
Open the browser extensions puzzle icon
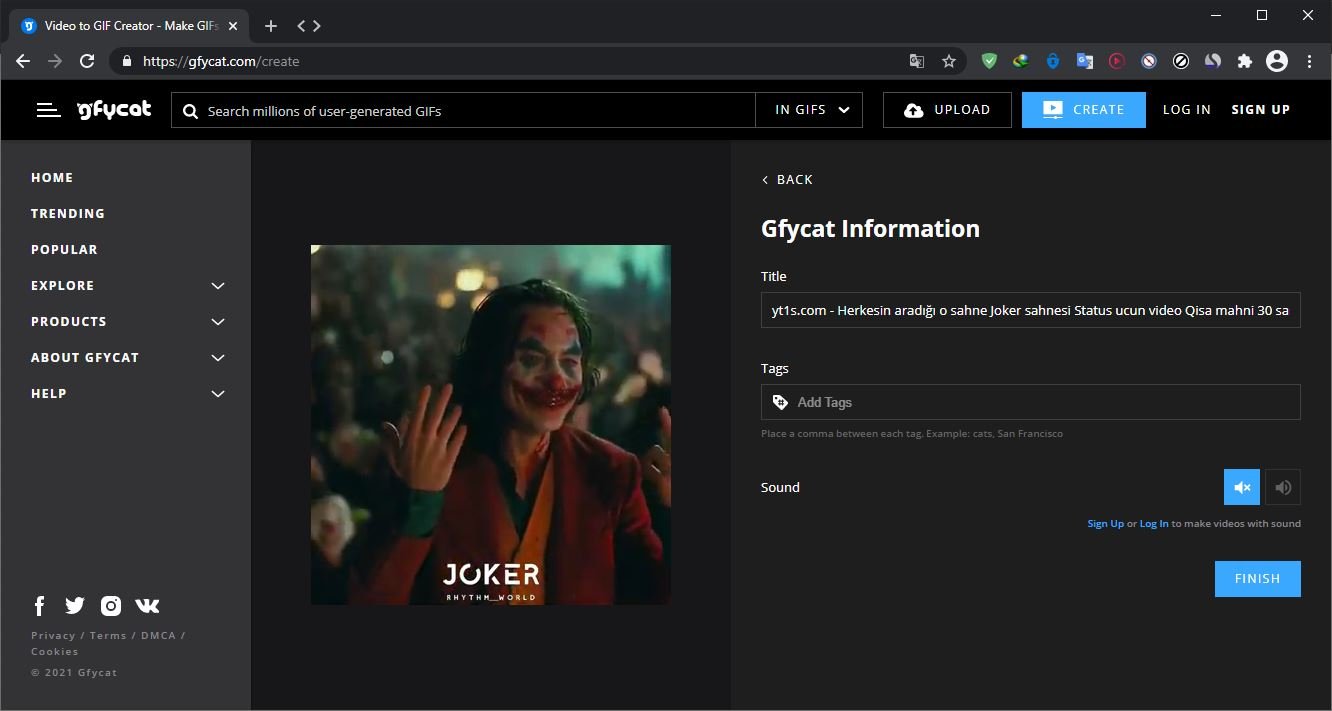pyautogui.click(x=1244, y=61)
